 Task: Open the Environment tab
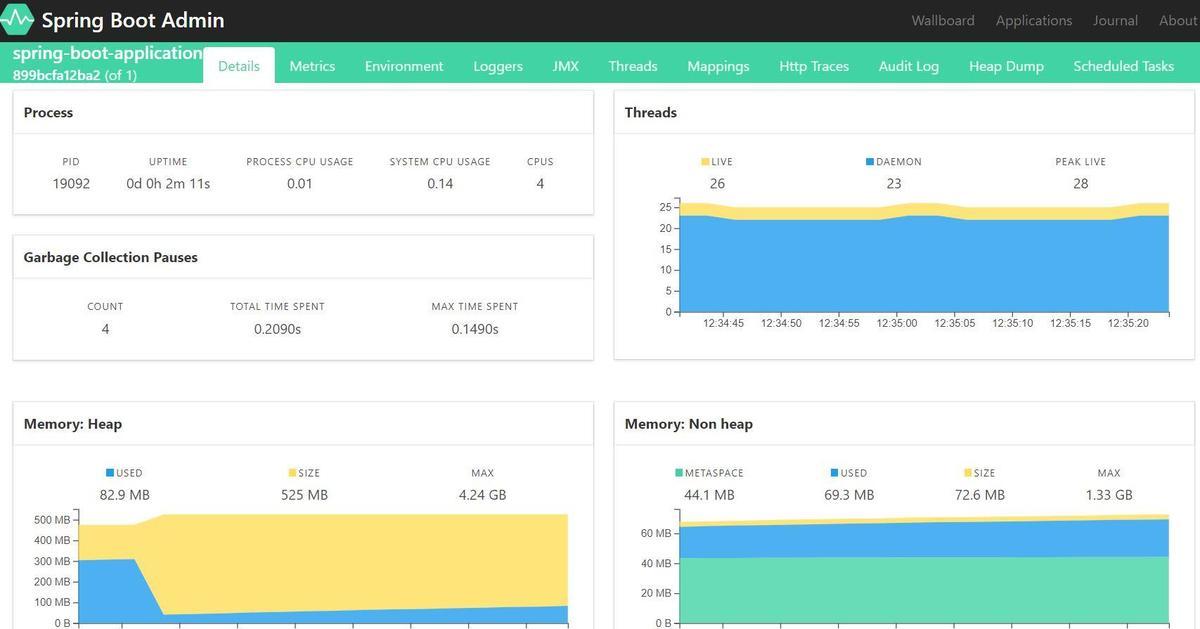pyautogui.click(x=404, y=65)
